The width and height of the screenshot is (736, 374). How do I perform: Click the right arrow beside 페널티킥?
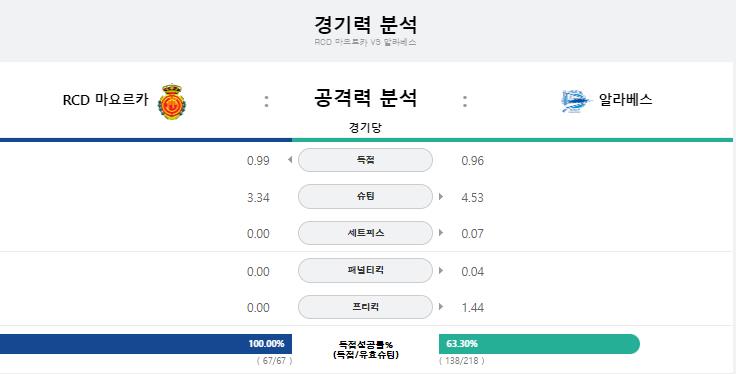(x=441, y=270)
